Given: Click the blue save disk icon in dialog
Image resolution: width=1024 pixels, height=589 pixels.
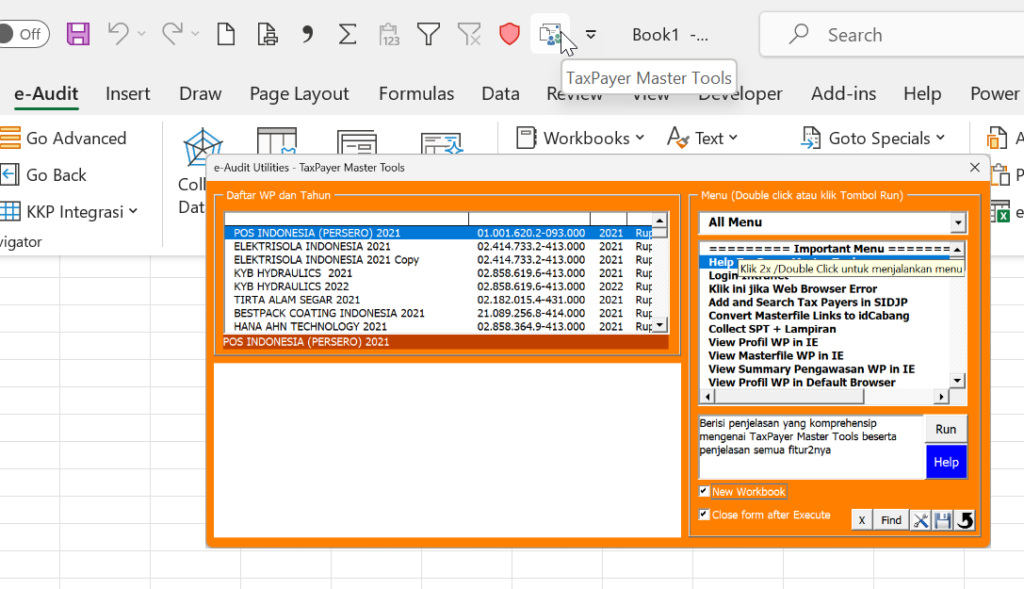Looking at the screenshot, I should pos(942,520).
